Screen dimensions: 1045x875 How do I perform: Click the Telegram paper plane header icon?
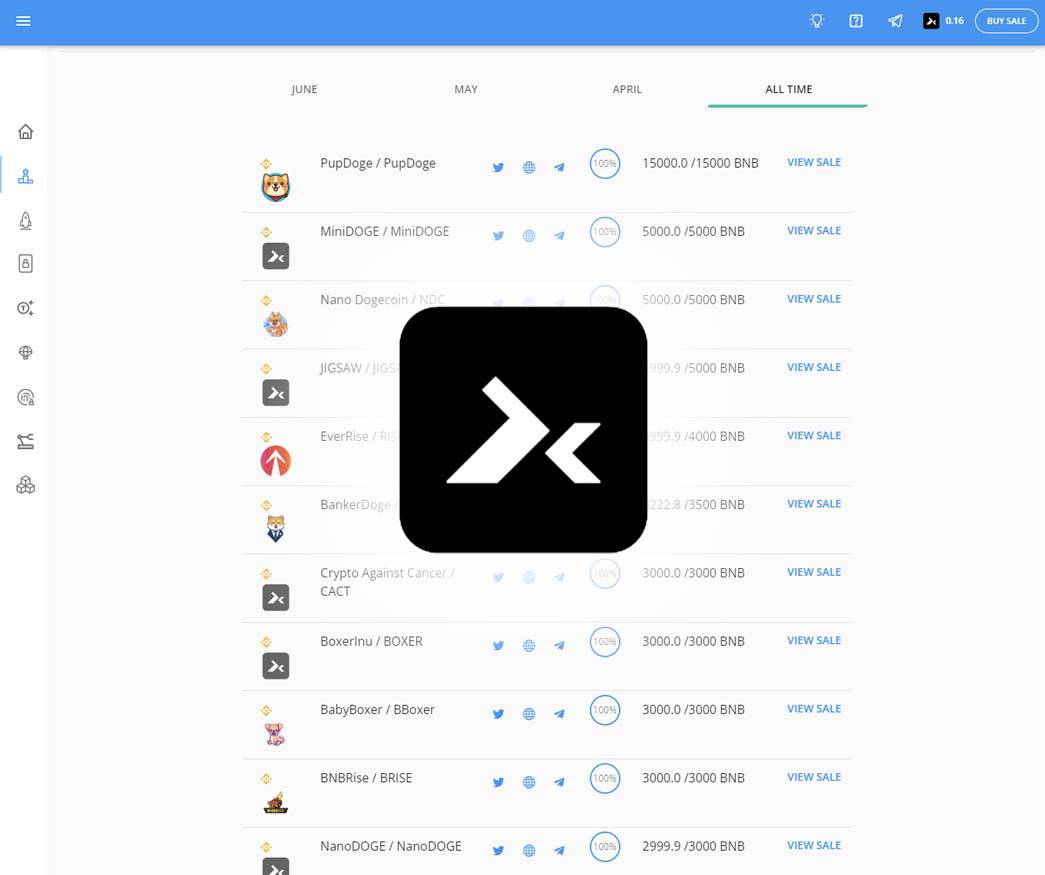(895, 21)
